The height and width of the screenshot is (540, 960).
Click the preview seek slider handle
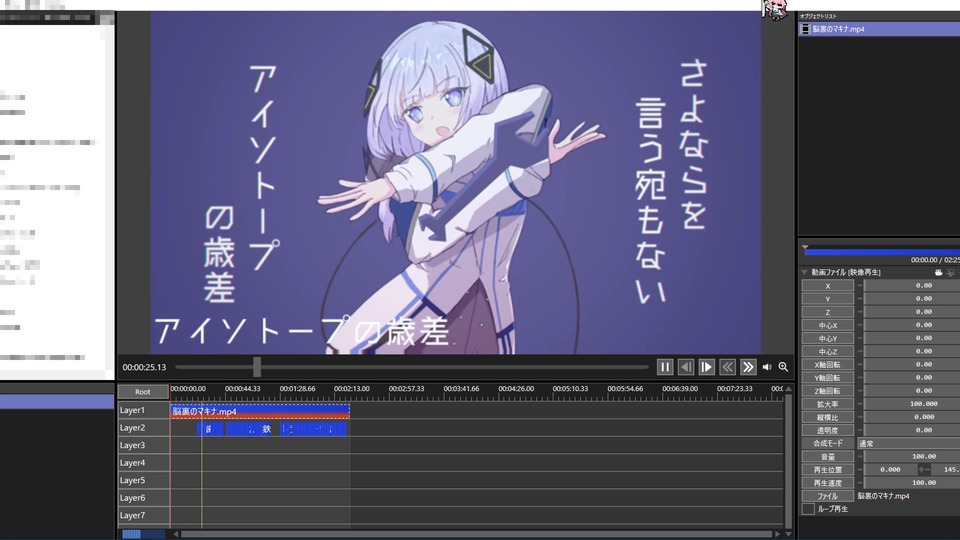257,367
